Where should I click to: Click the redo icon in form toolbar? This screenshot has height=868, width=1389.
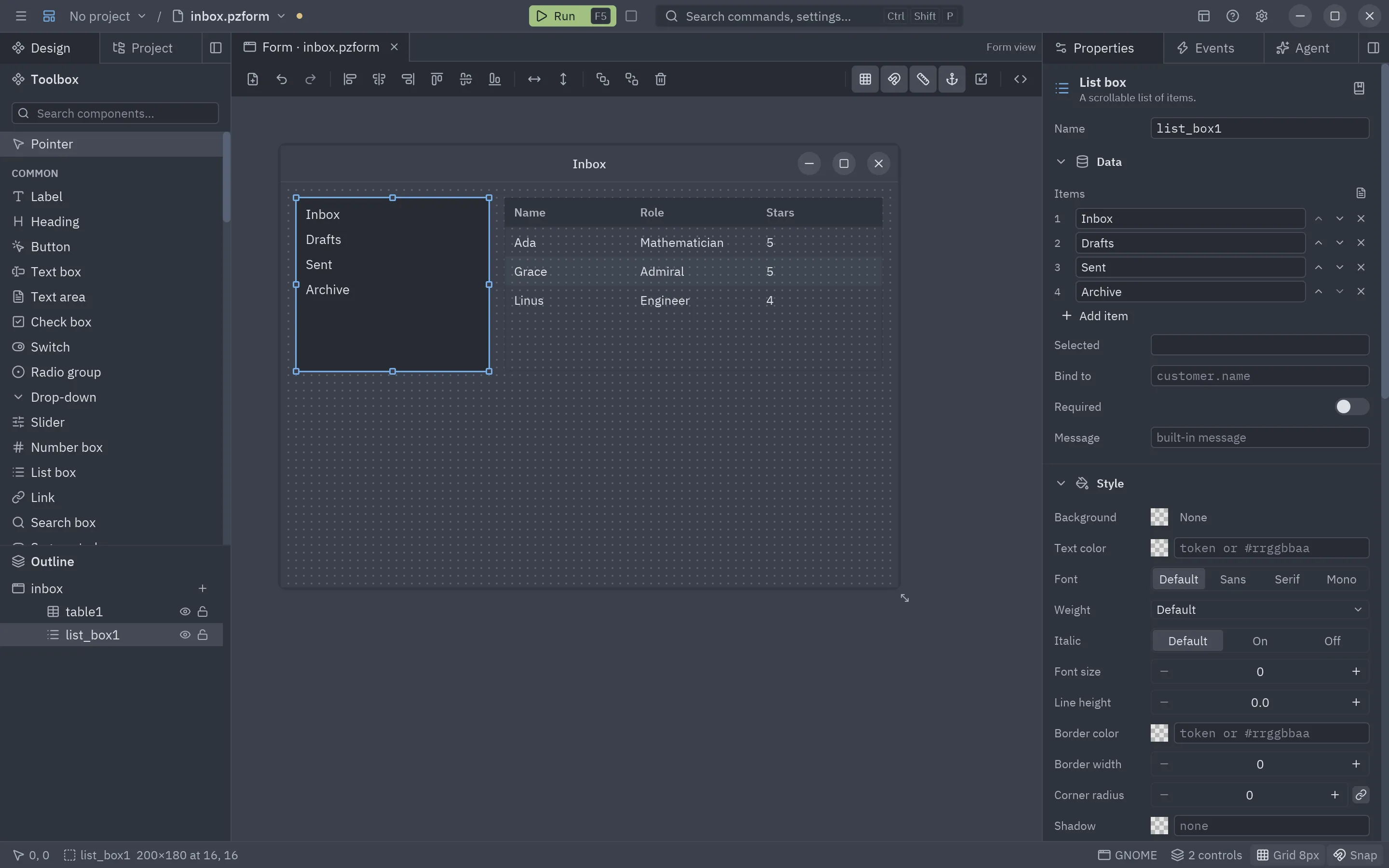311,79
